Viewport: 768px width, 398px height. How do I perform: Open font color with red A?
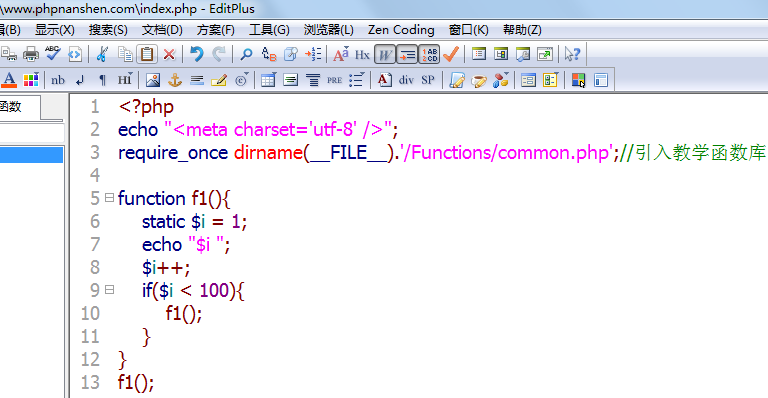9,80
